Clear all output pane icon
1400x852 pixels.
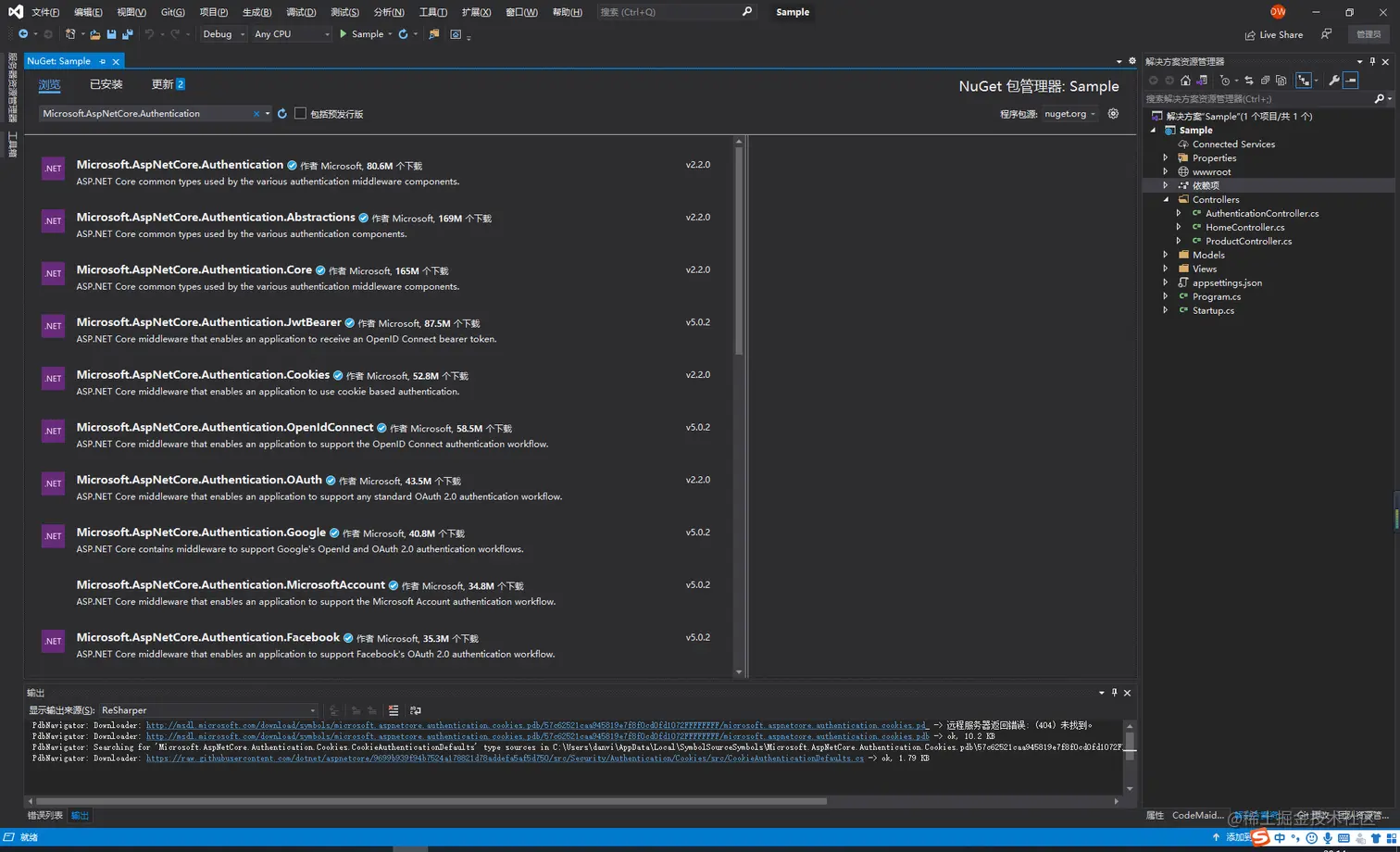[394, 710]
